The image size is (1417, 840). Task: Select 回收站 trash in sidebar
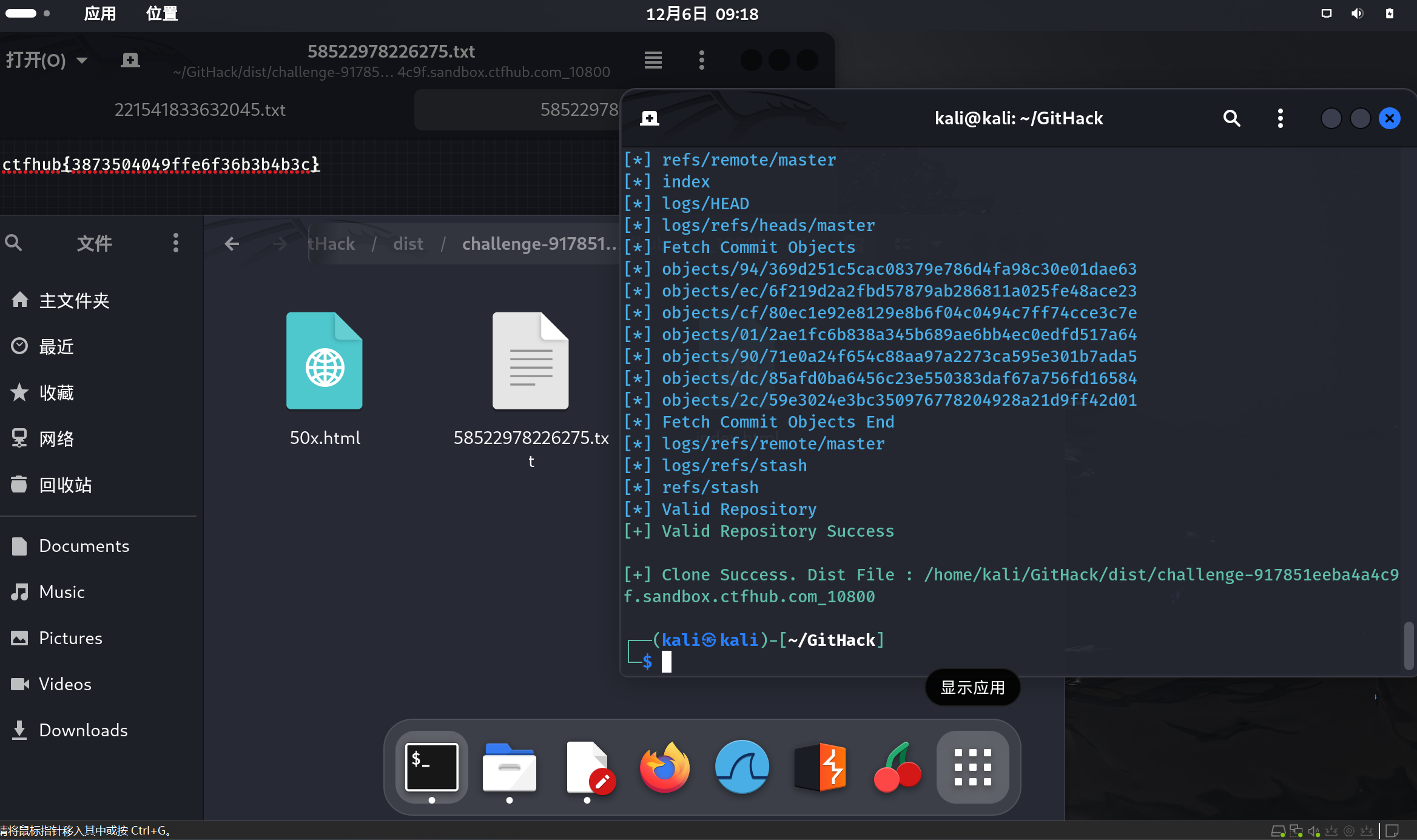pos(65,485)
